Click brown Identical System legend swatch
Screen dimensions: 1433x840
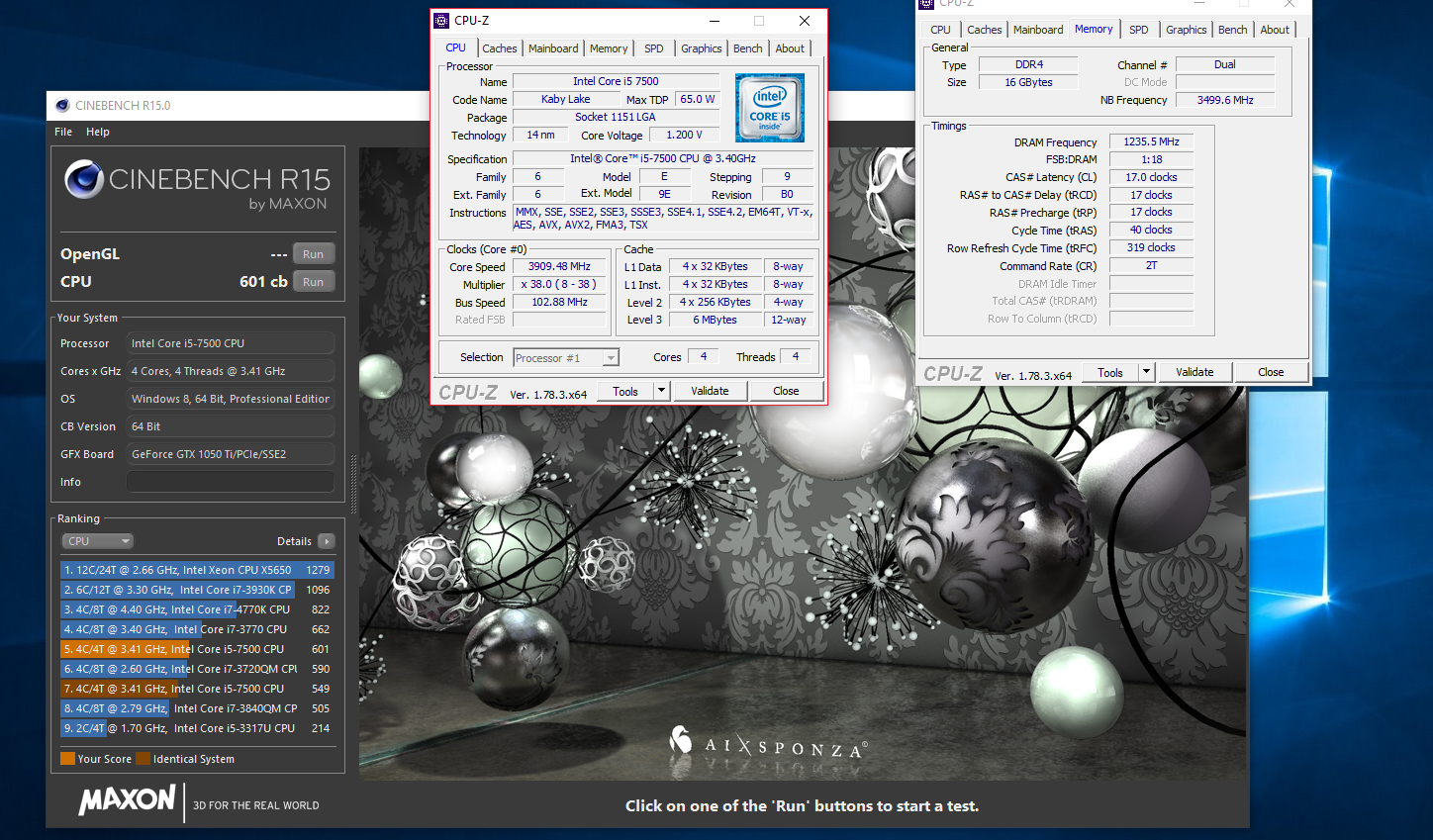(x=143, y=759)
